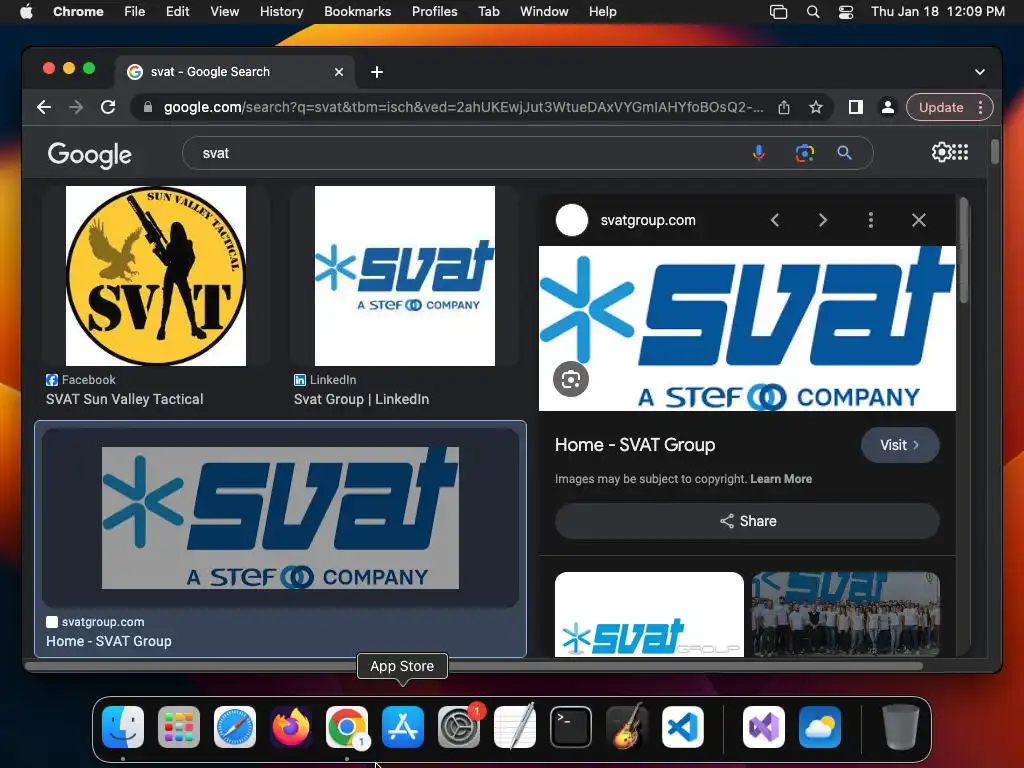Click the Share button
The image size is (1024, 768).
point(747,521)
